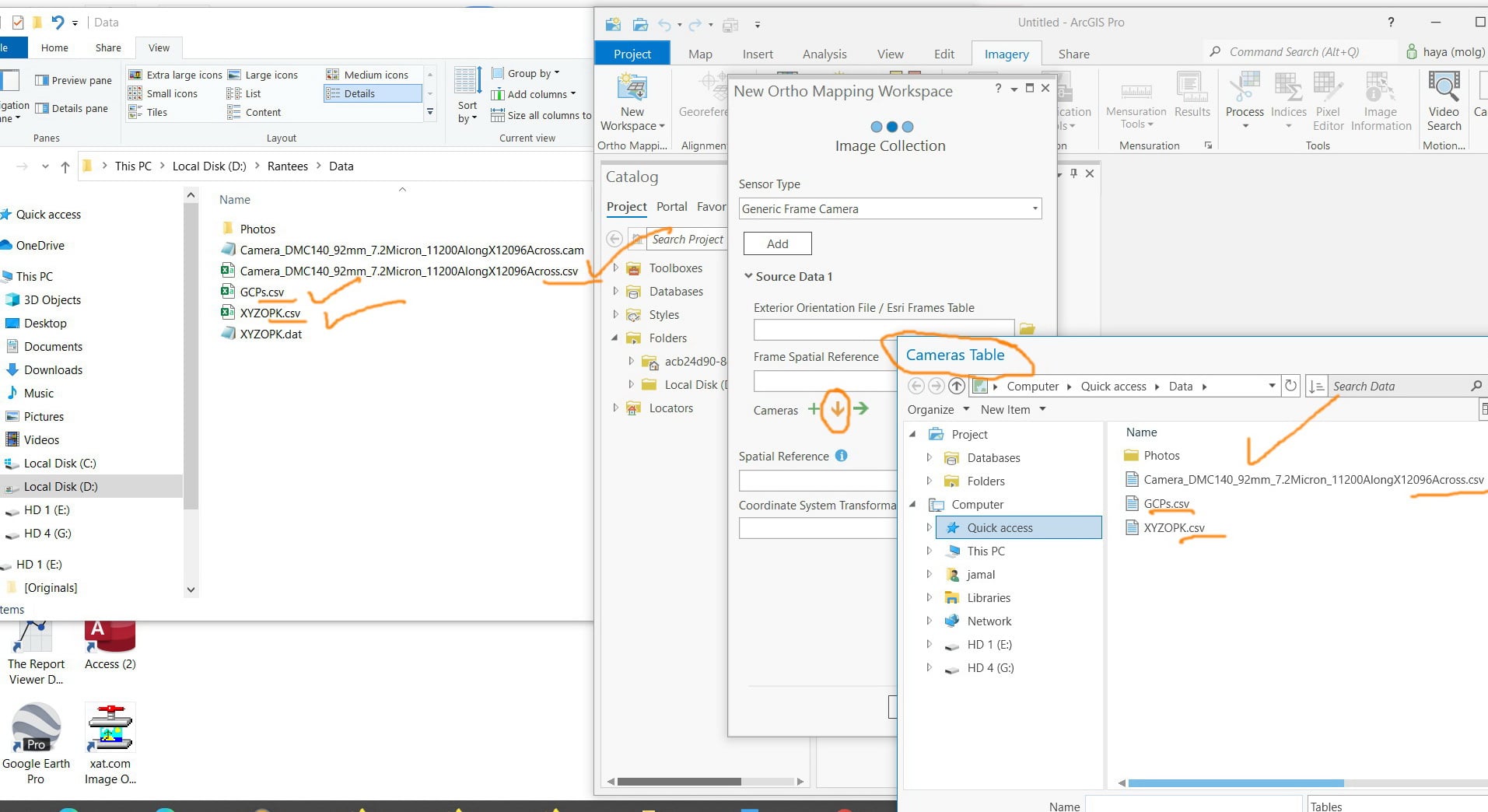Browse for Exterior Orientation File folder icon

[1028, 329]
